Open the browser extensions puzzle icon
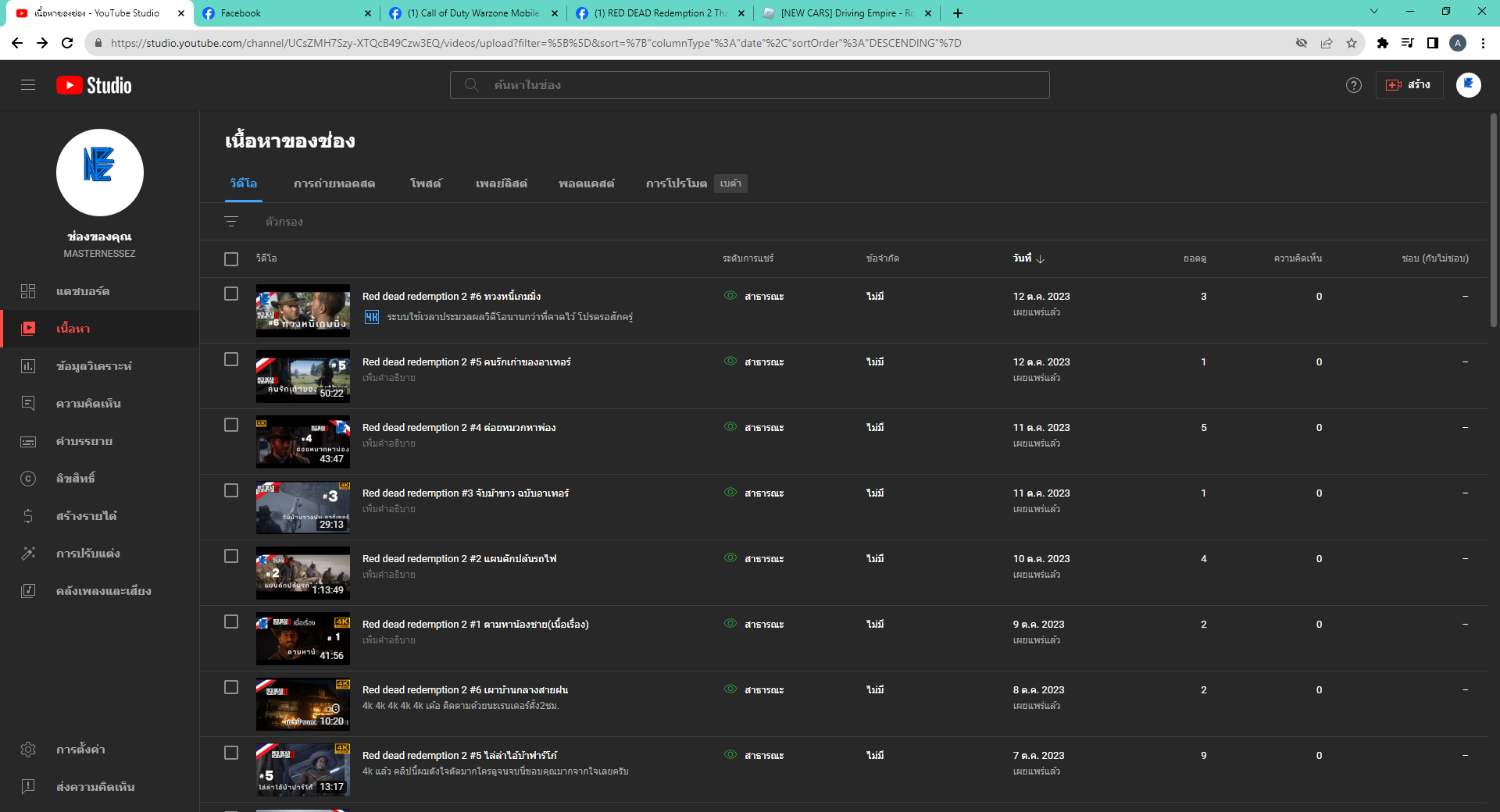Image resolution: width=1500 pixels, height=812 pixels. pyautogui.click(x=1383, y=43)
